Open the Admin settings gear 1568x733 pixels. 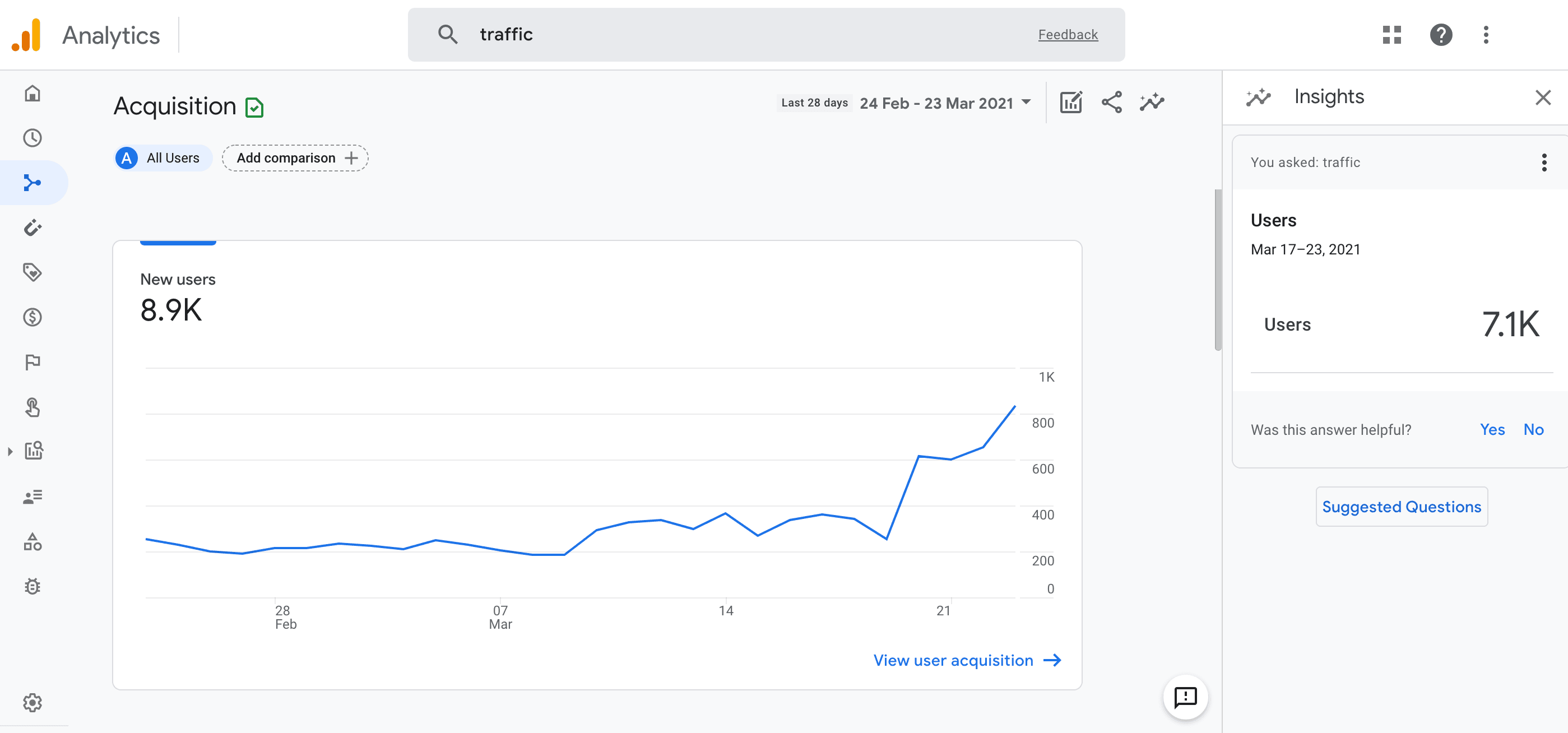(x=33, y=703)
